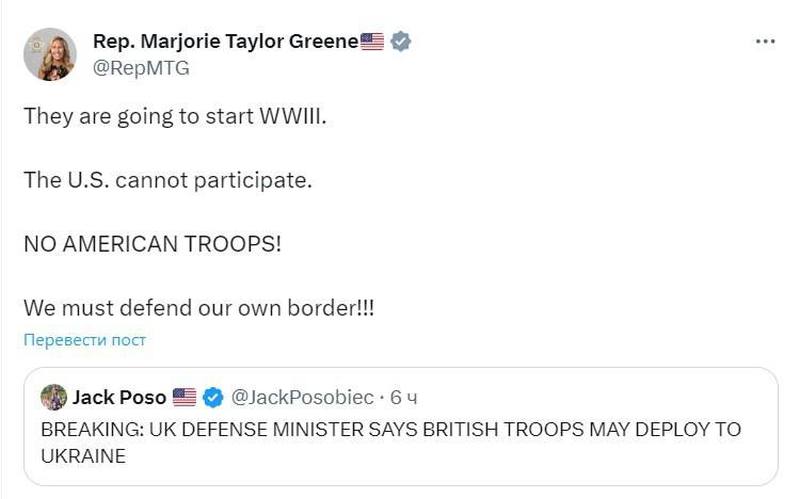
Task: Click the "NO AMERICAN TROOPS!" line
Action: tap(152, 244)
